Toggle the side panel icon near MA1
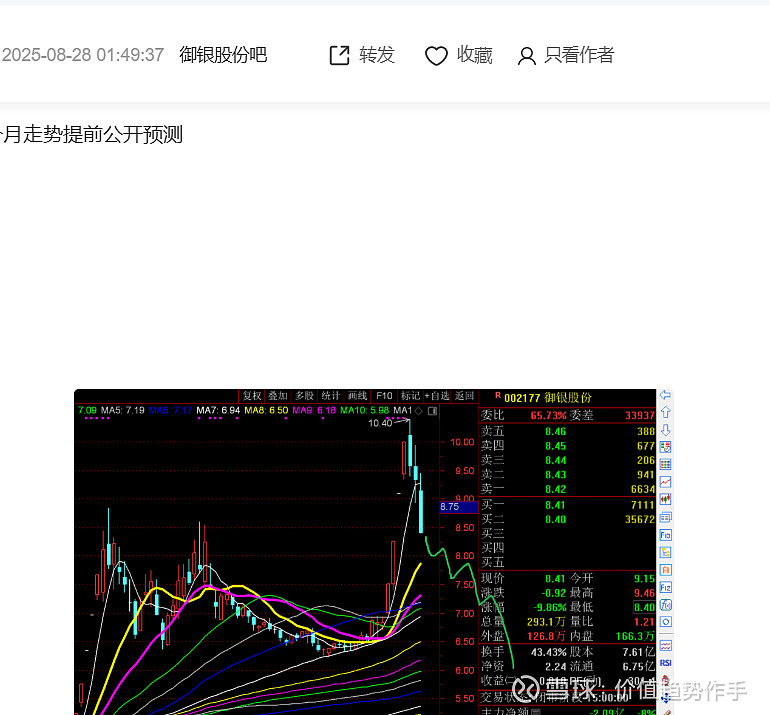The image size is (770, 715). click(432, 411)
